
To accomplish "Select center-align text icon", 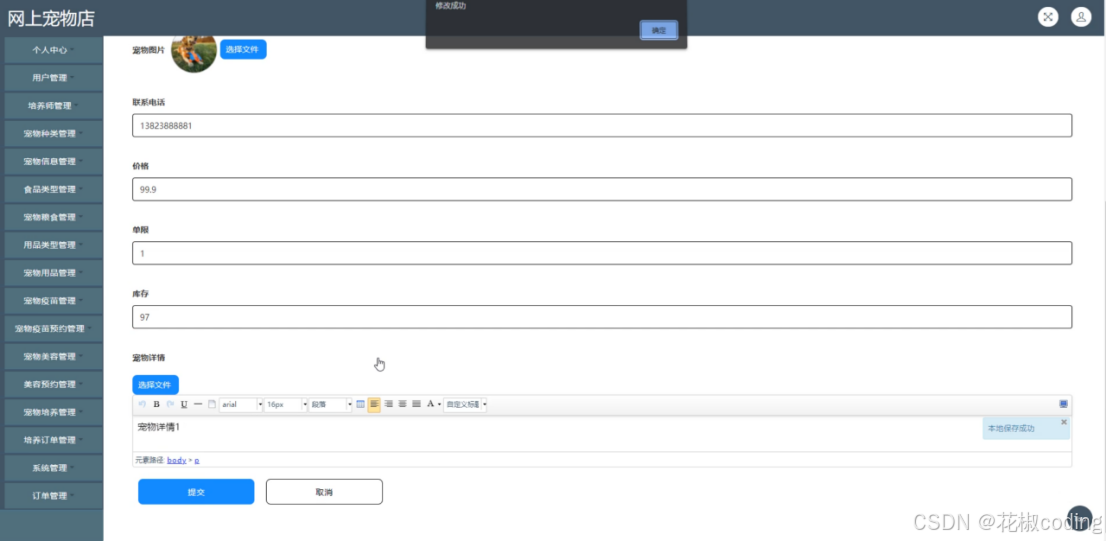I will click(x=403, y=404).
